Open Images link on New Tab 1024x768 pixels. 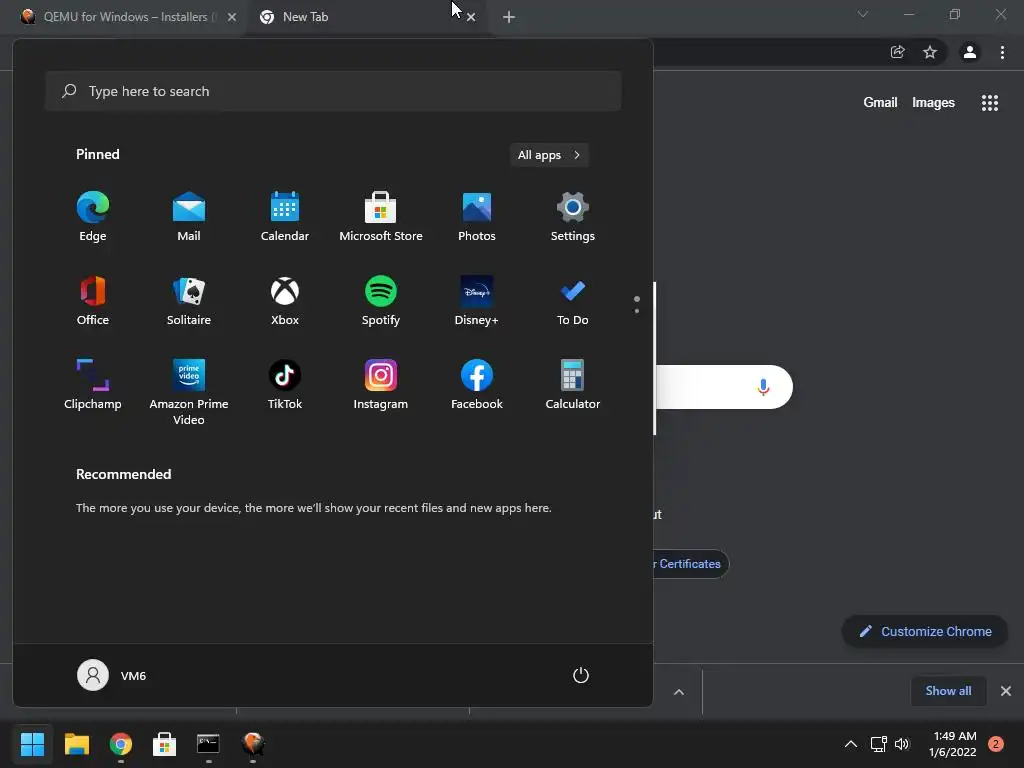point(933,103)
